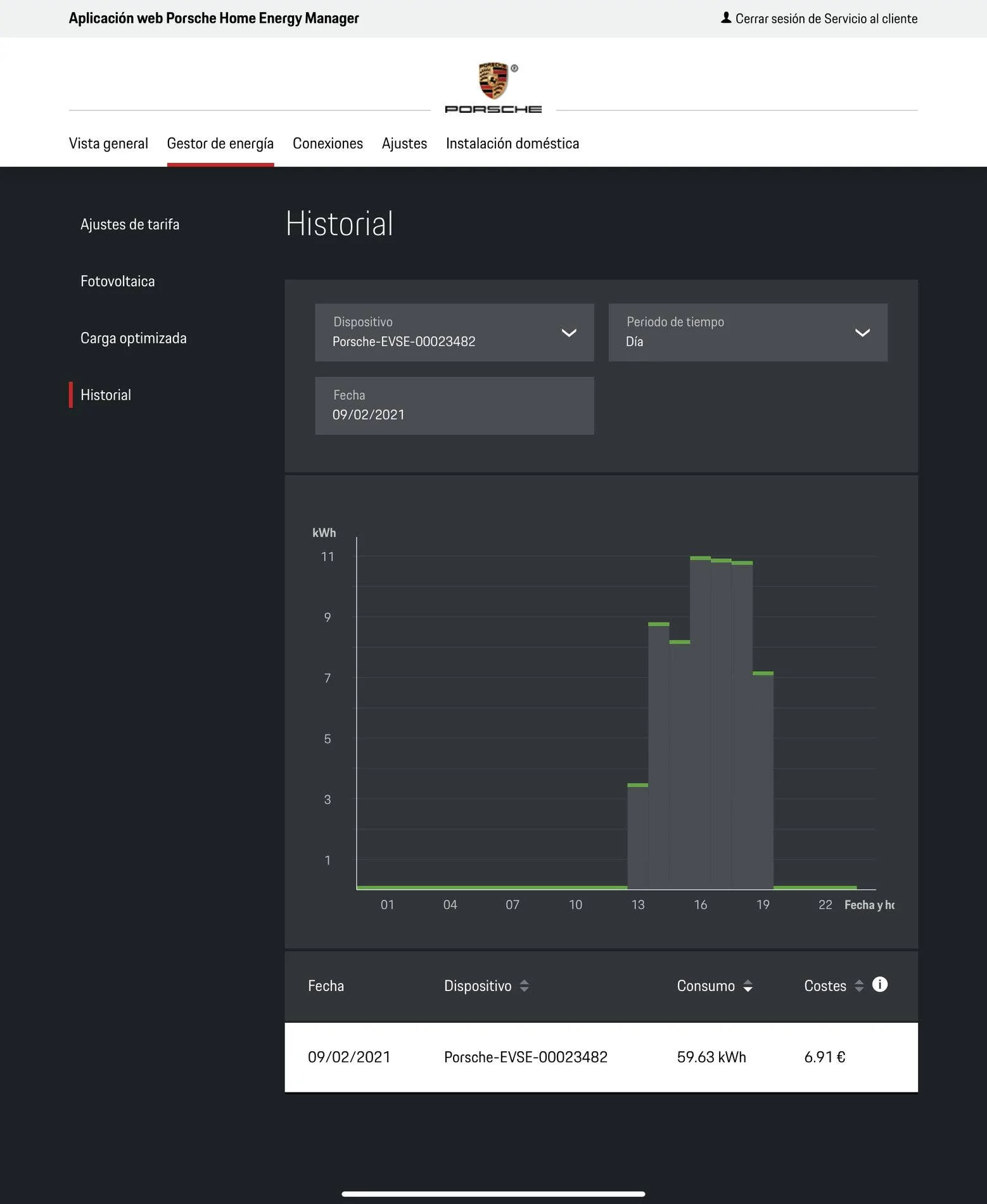Sort table by Costes column arrows
The height and width of the screenshot is (1204, 987).
point(859,986)
